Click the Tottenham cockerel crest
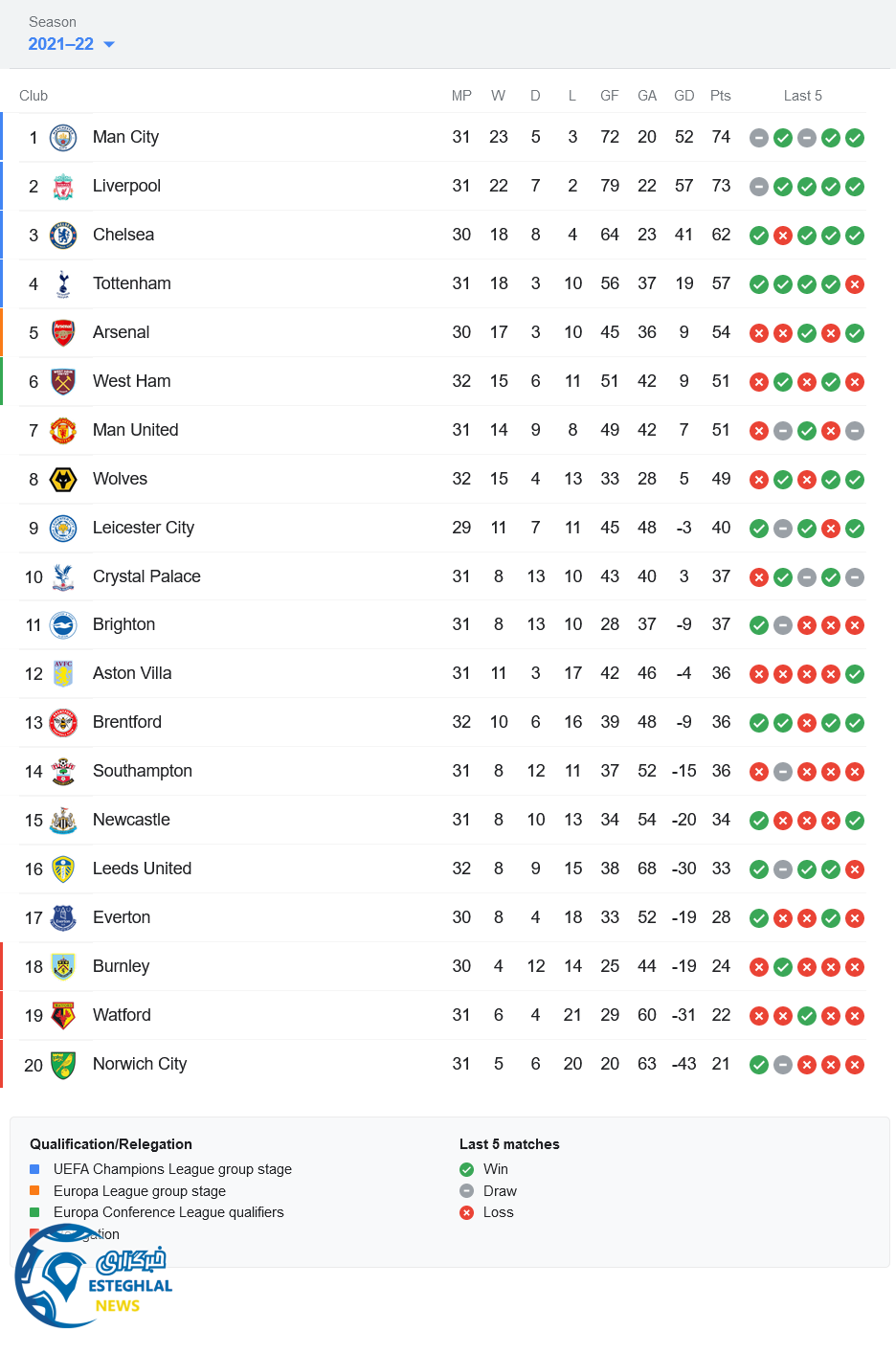Viewport: 896px width, 1354px height. 63,284
